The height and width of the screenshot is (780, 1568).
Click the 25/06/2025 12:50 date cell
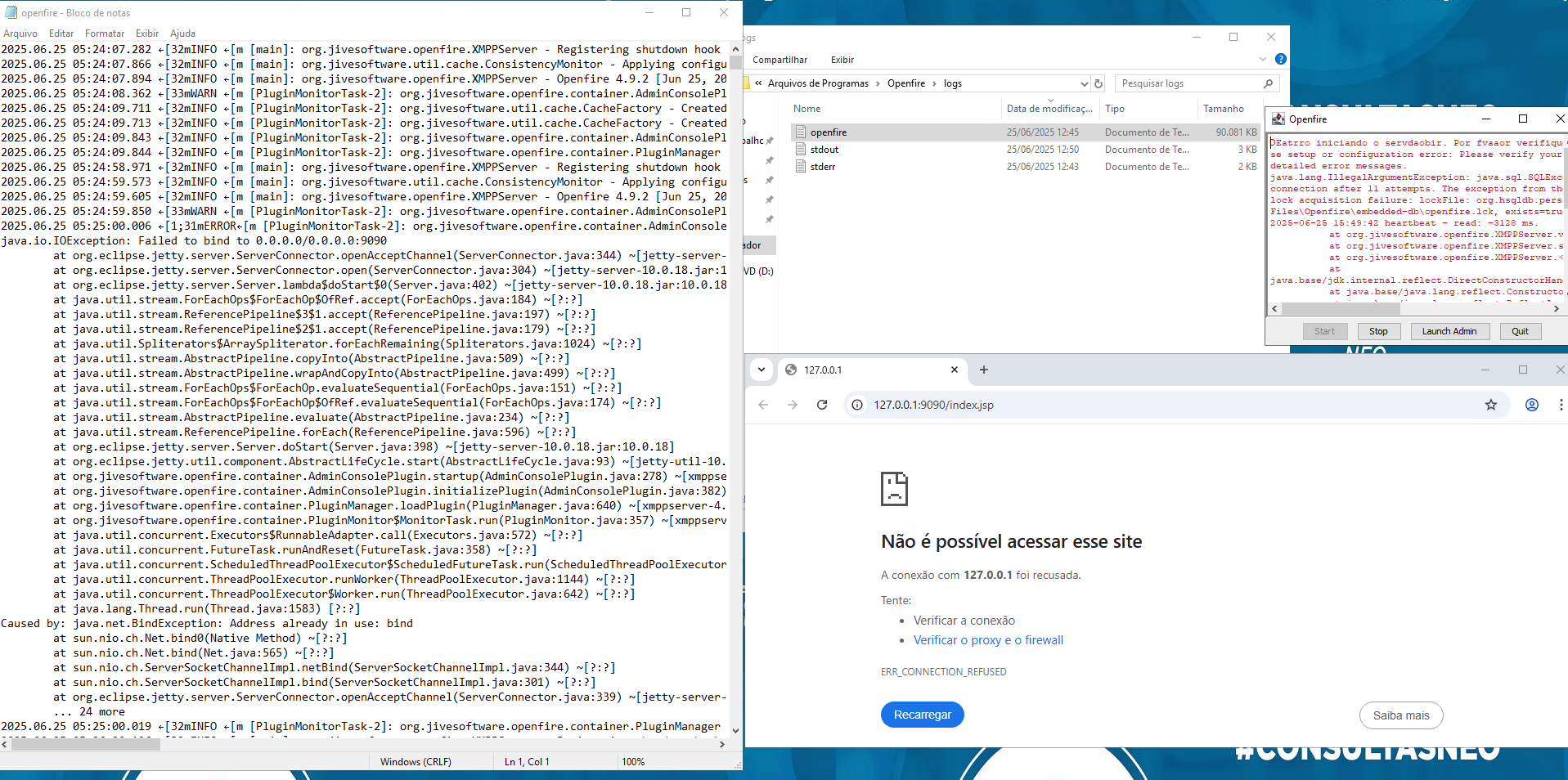click(1043, 150)
